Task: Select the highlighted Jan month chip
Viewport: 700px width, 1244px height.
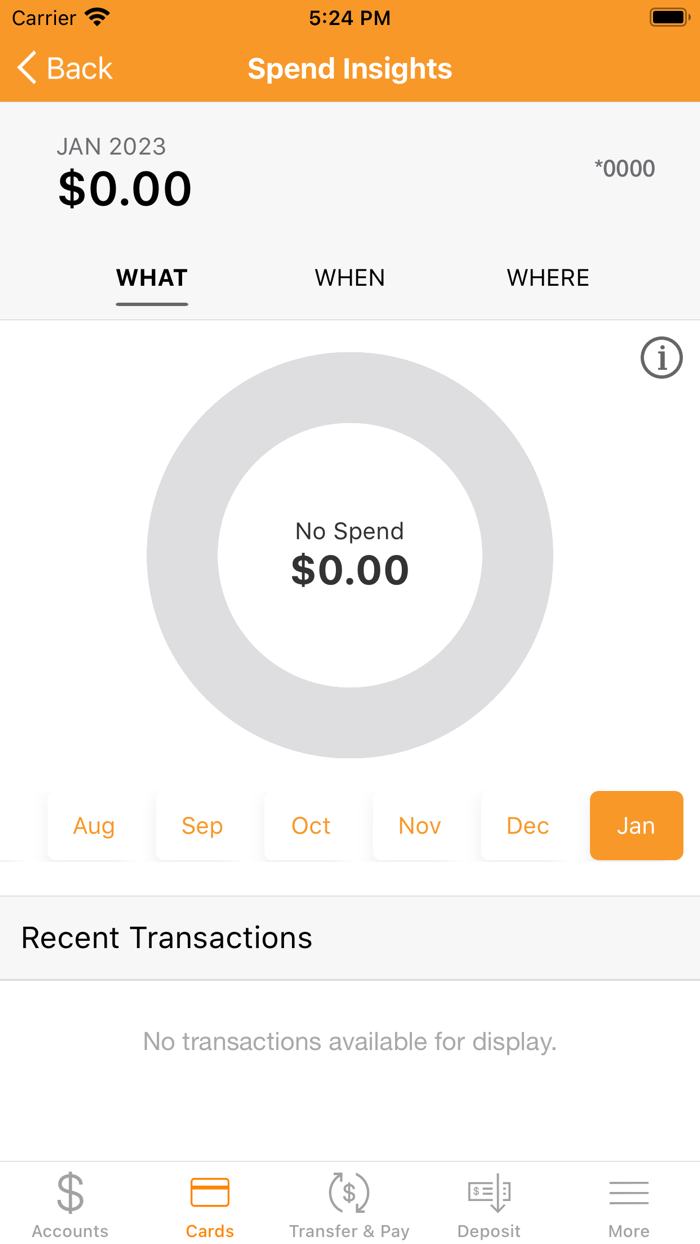Action: (x=636, y=826)
